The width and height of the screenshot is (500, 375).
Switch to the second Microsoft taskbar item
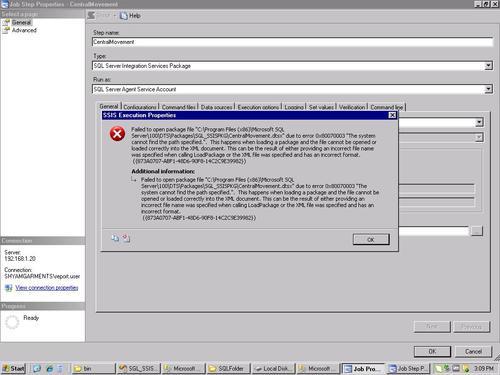pyautogui.click(x=319, y=368)
